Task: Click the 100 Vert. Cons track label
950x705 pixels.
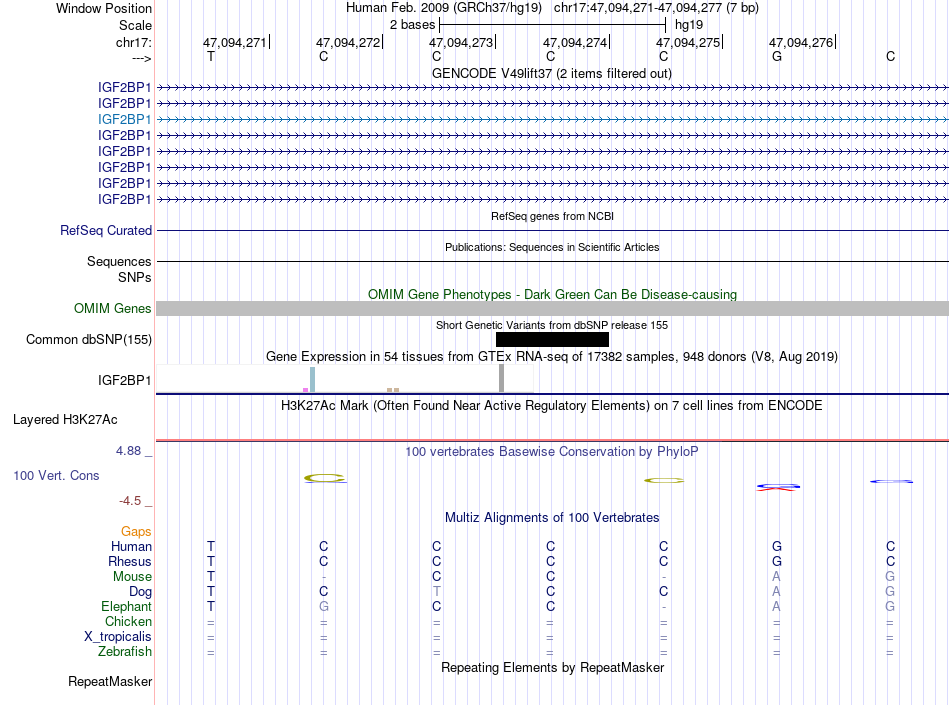Action: tap(56, 475)
